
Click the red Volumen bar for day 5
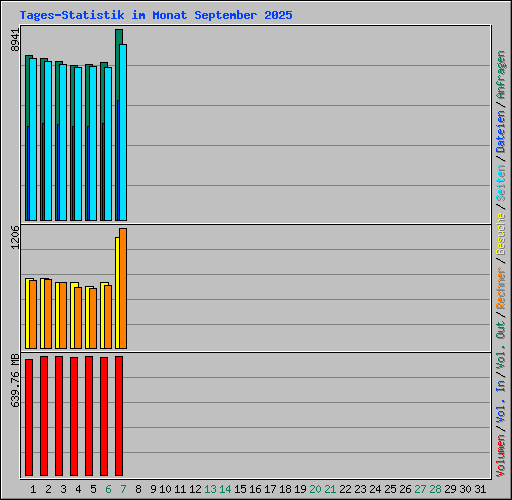click(x=89, y=416)
